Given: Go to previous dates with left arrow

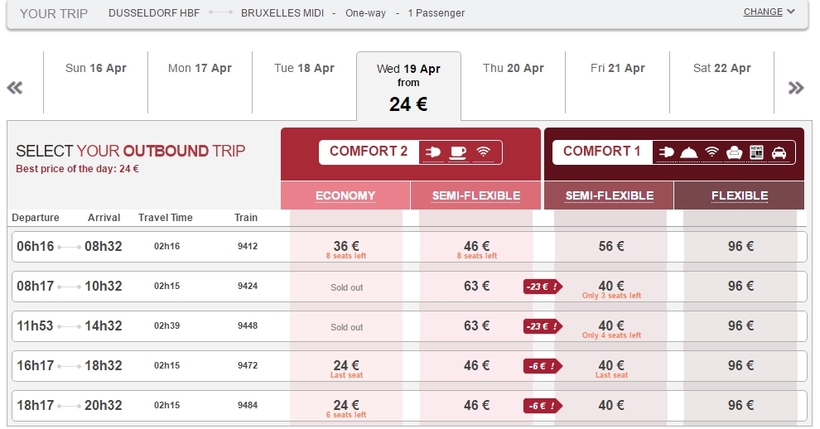Looking at the screenshot, I should 15,88.
